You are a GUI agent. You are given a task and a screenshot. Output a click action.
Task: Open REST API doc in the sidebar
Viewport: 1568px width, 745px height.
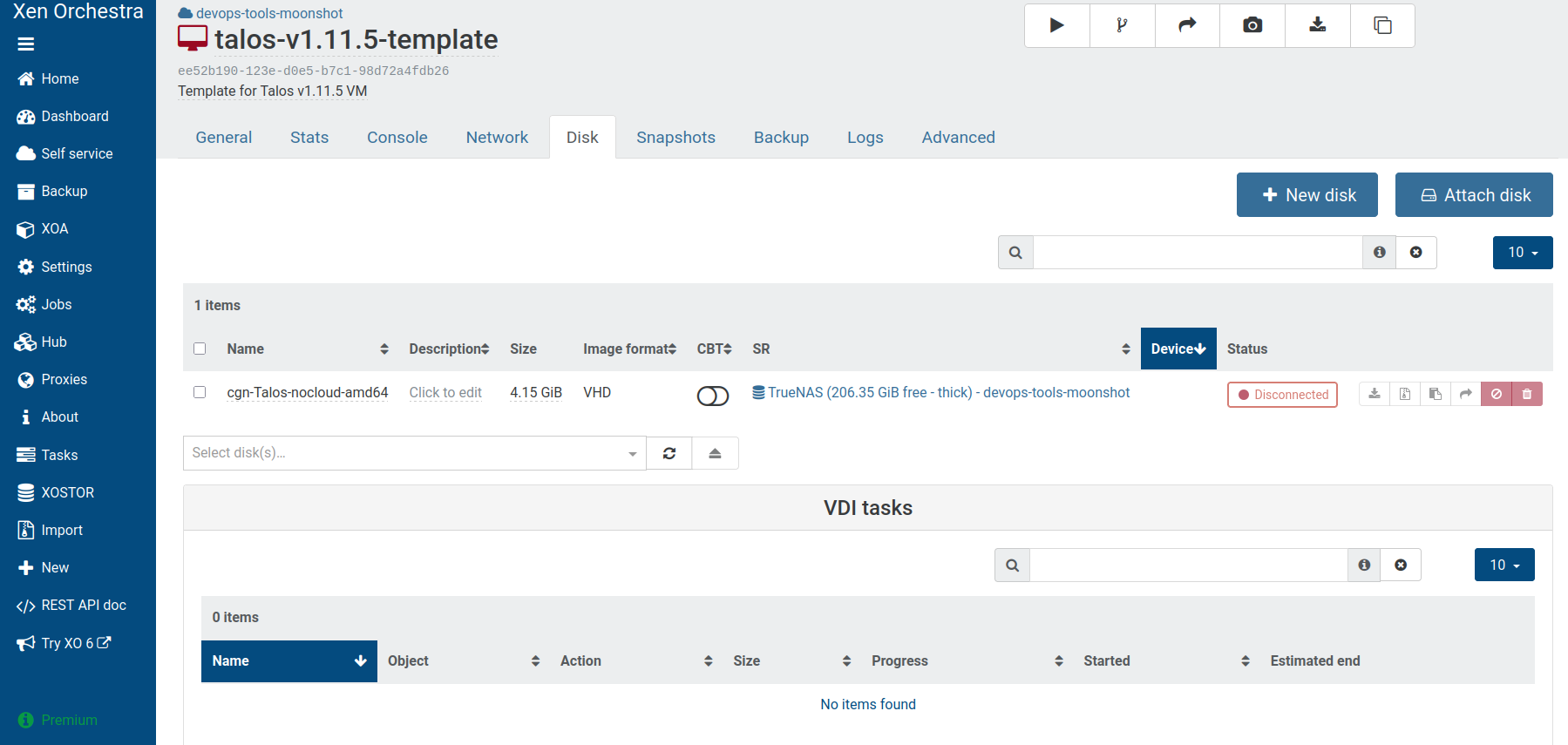coord(71,605)
